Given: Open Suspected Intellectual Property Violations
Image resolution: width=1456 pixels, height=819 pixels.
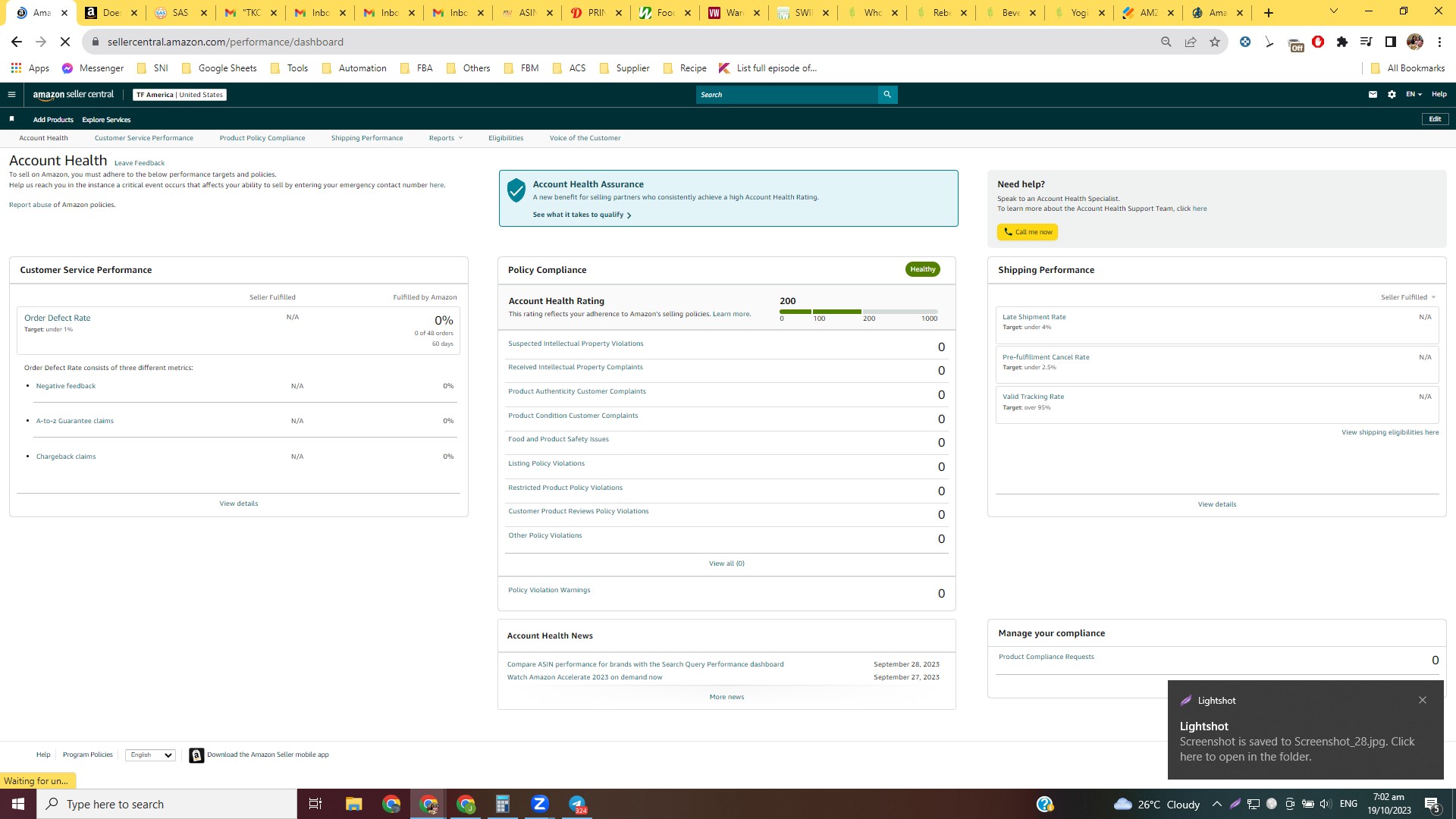Looking at the screenshot, I should [x=576, y=344].
